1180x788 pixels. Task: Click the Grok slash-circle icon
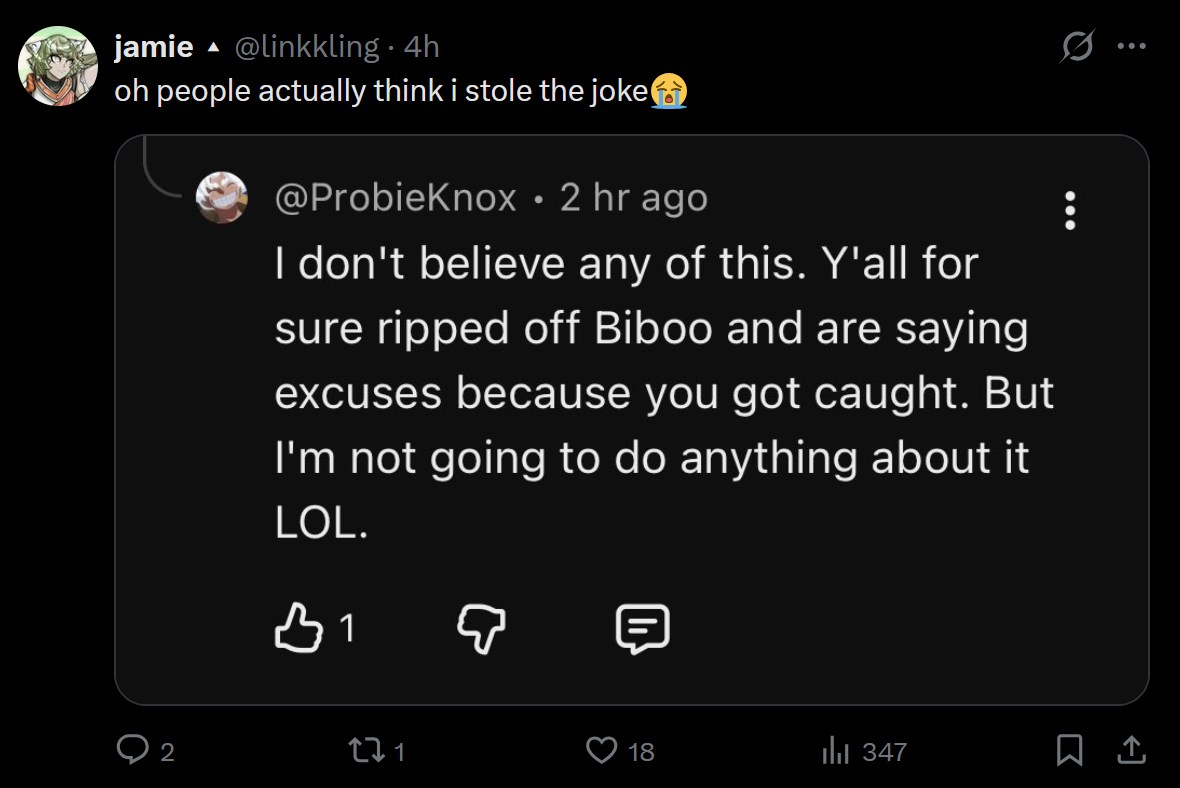pyautogui.click(x=1078, y=48)
